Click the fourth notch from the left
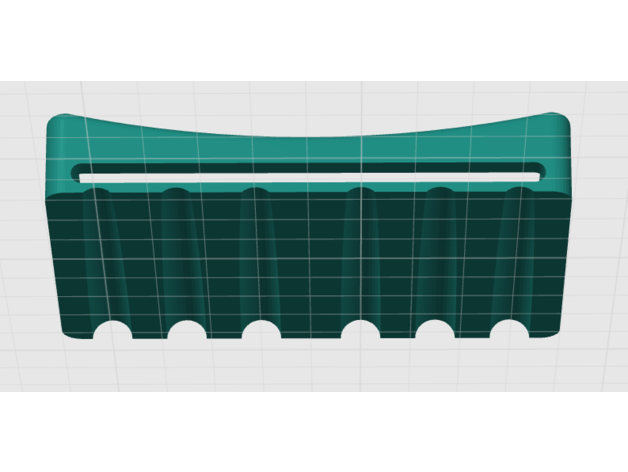The height and width of the screenshot is (472, 628). pos(360,330)
